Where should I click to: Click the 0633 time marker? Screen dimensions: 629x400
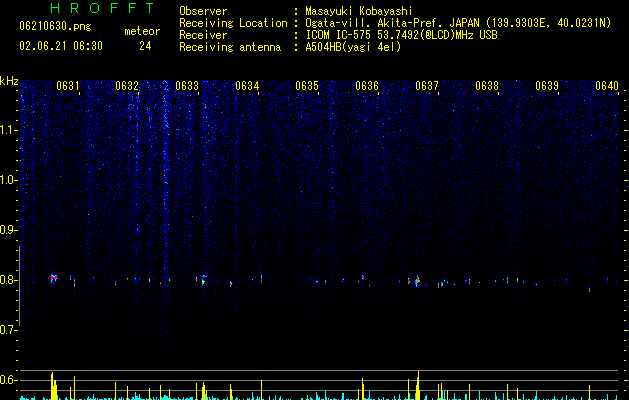[x=187, y=86]
